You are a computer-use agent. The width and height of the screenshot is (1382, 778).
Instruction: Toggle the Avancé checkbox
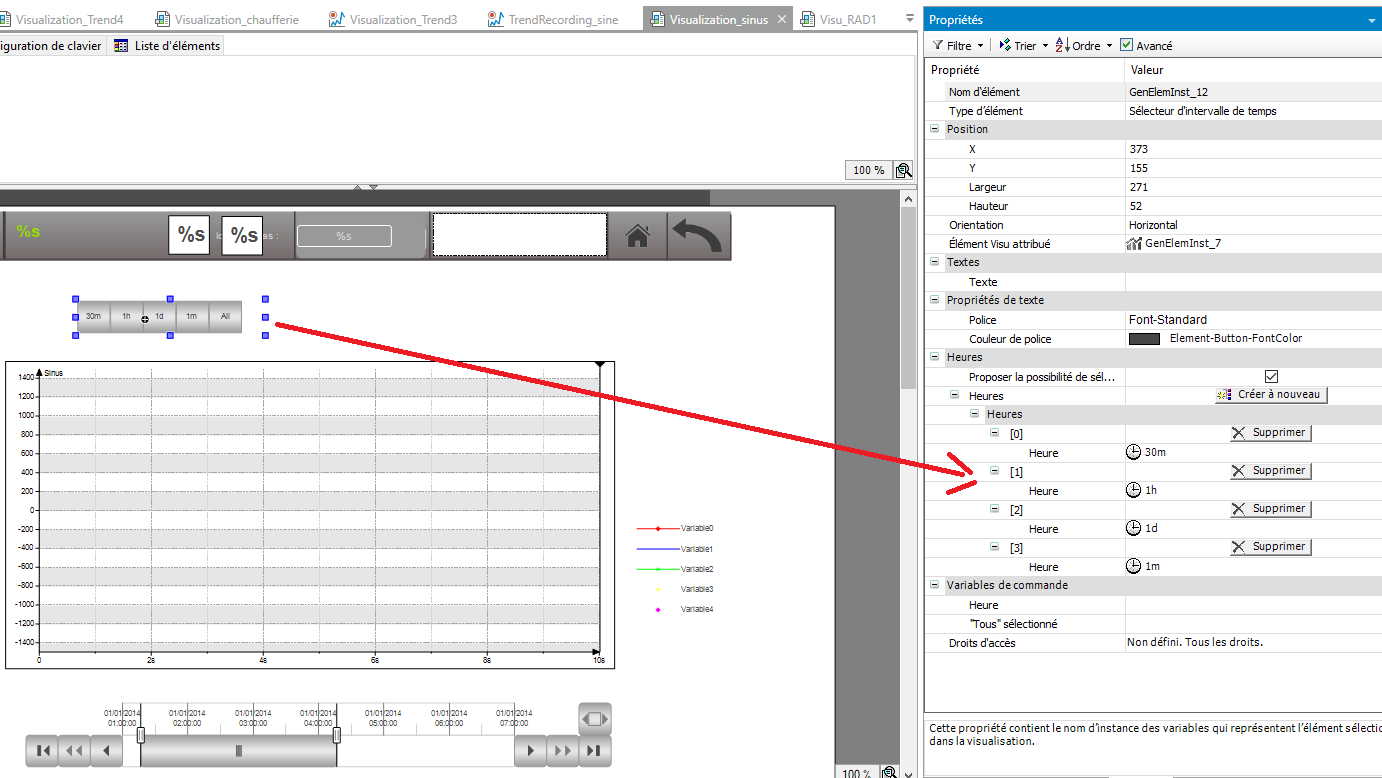coord(1127,45)
